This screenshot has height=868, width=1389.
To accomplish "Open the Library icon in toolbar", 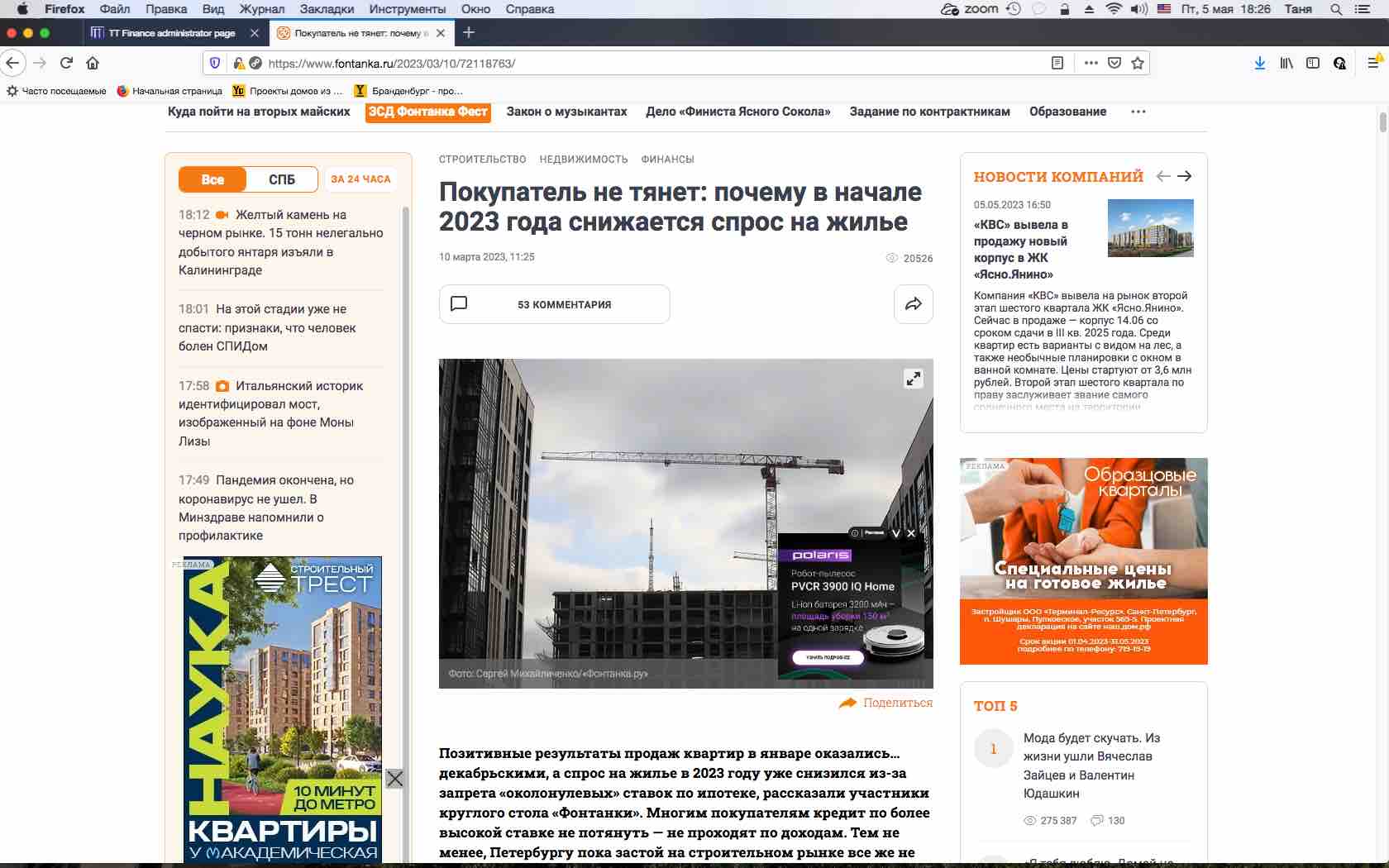I will pos(1286,63).
